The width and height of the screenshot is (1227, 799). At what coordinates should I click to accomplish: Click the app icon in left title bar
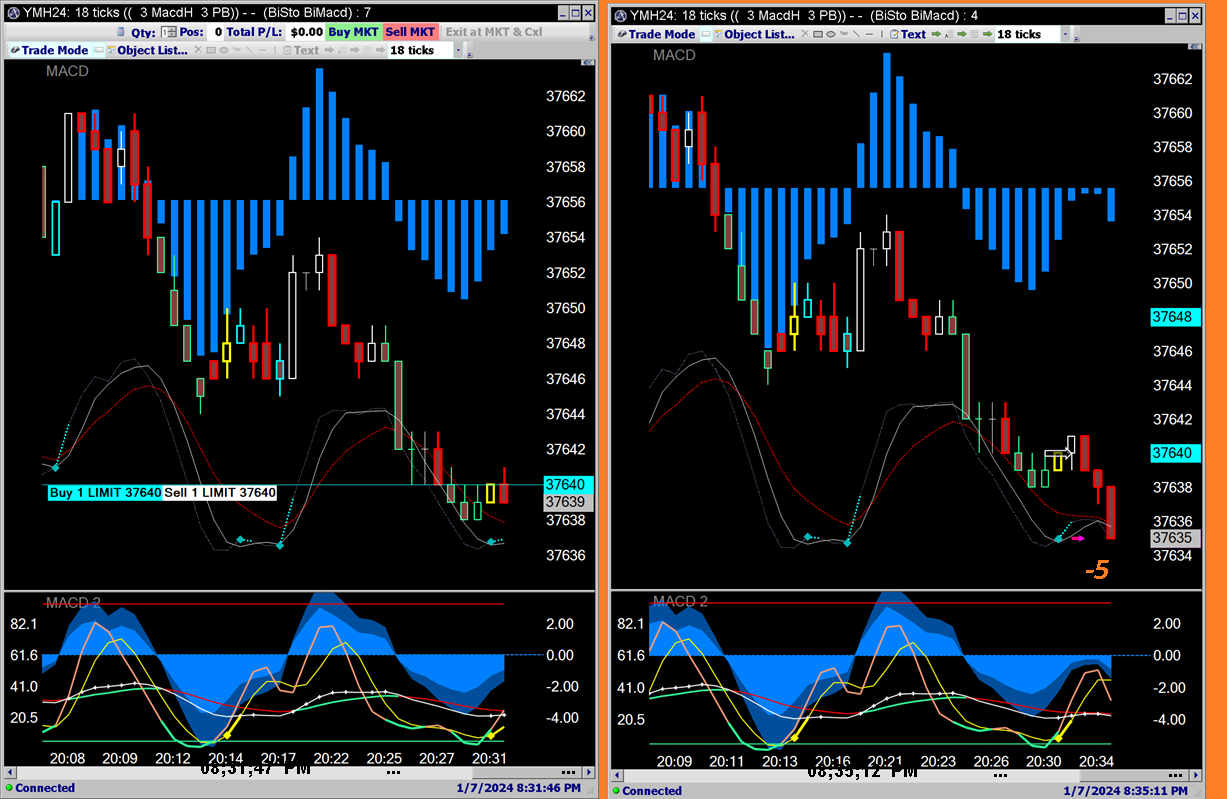12,11
